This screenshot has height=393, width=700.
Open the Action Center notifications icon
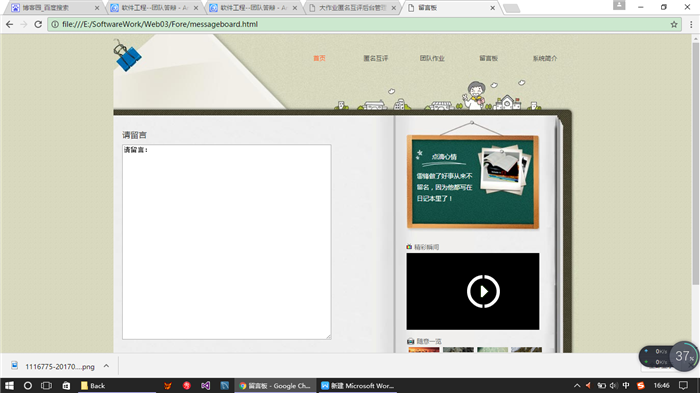(683, 385)
